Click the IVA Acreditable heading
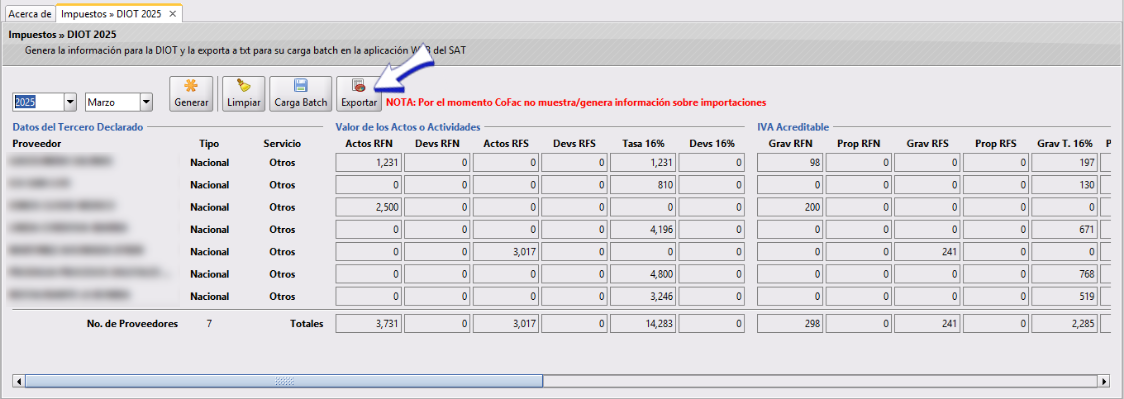This screenshot has height=399, width=1124. (x=793, y=127)
